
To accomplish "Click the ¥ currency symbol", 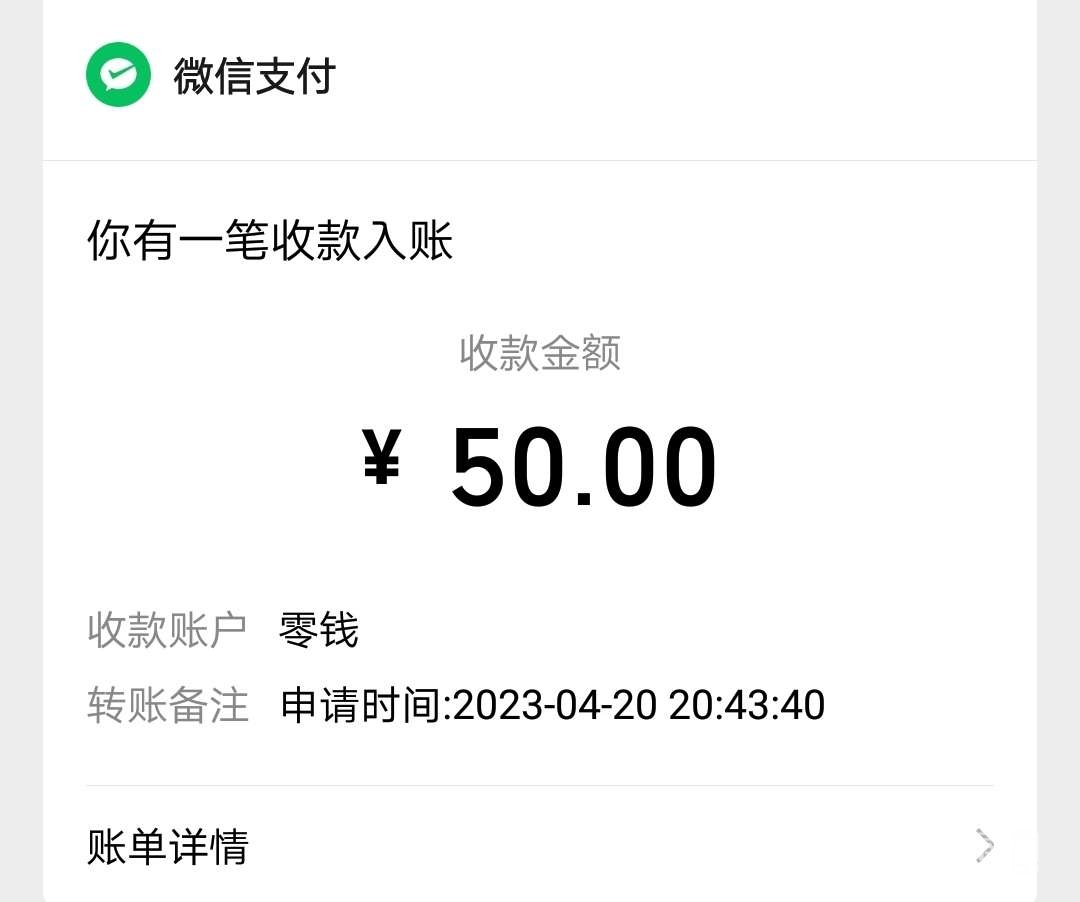I will [x=381, y=458].
